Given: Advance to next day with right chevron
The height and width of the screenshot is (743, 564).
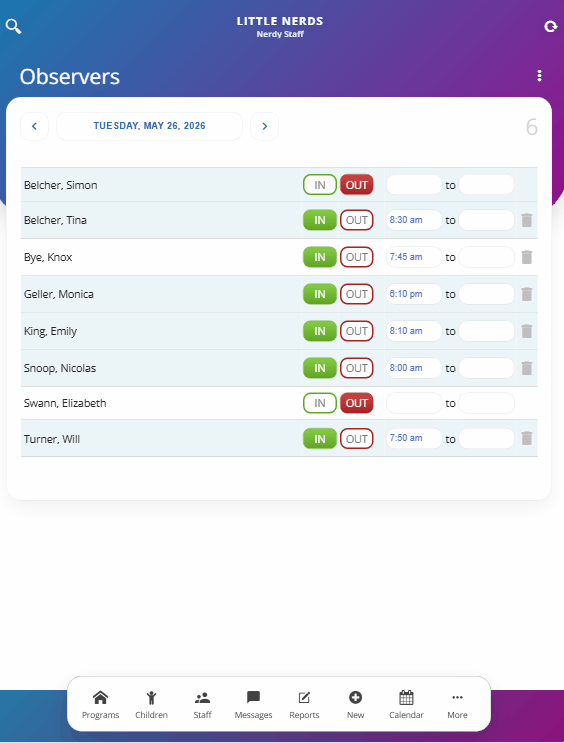Looking at the screenshot, I should click(264, 126).
